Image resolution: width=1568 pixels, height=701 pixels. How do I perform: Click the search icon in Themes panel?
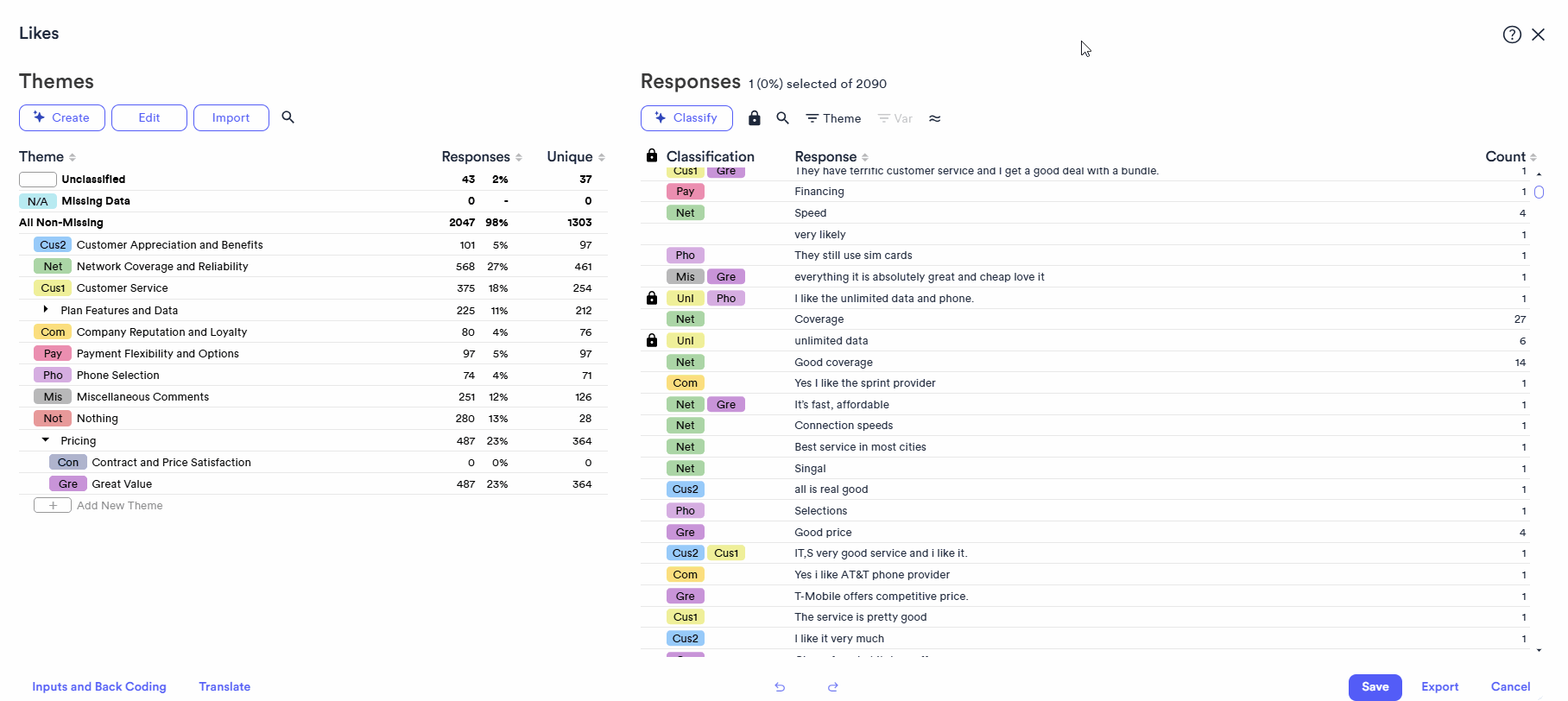coord(288,117)
